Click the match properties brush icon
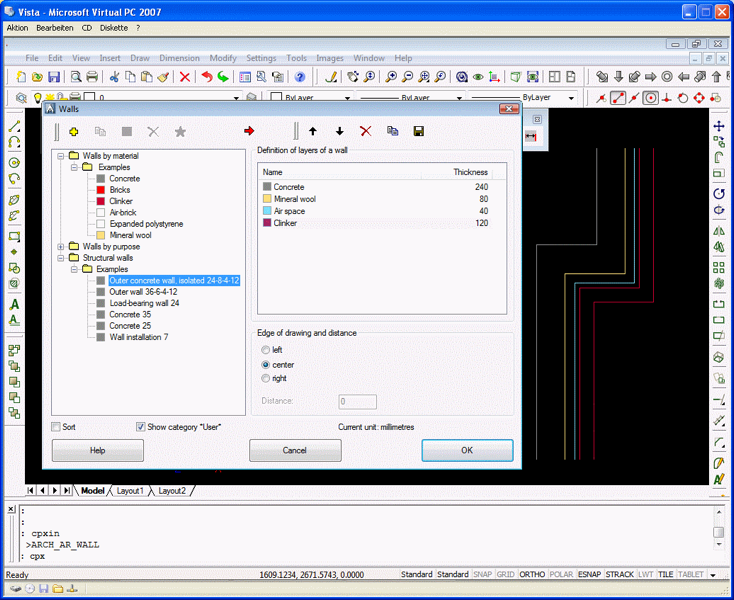This screenshot has width=734, height=600. [163, 77]
